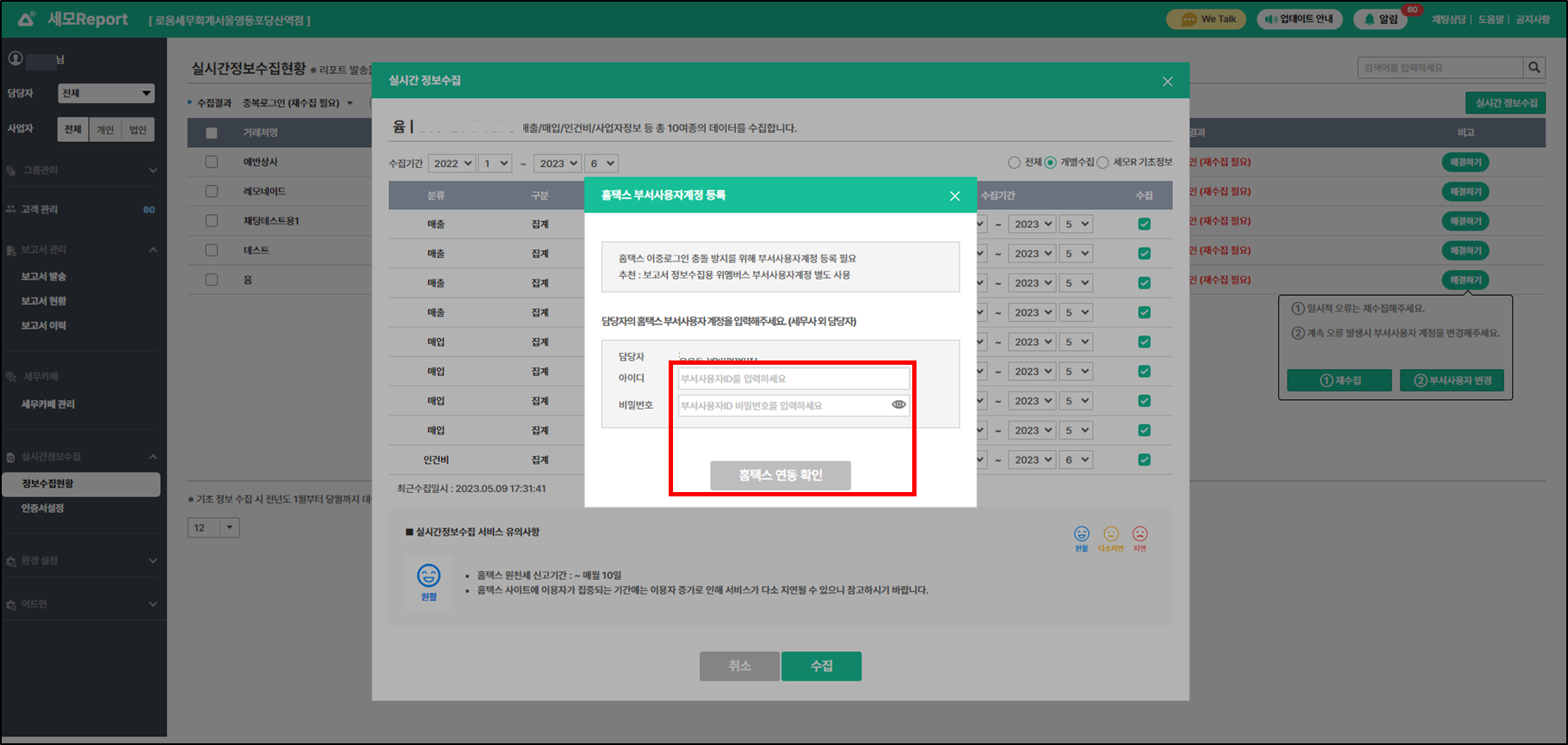Click the search magnifier icon
The height and width of the screenshot is (745, 1568).
pos(1534,67)
